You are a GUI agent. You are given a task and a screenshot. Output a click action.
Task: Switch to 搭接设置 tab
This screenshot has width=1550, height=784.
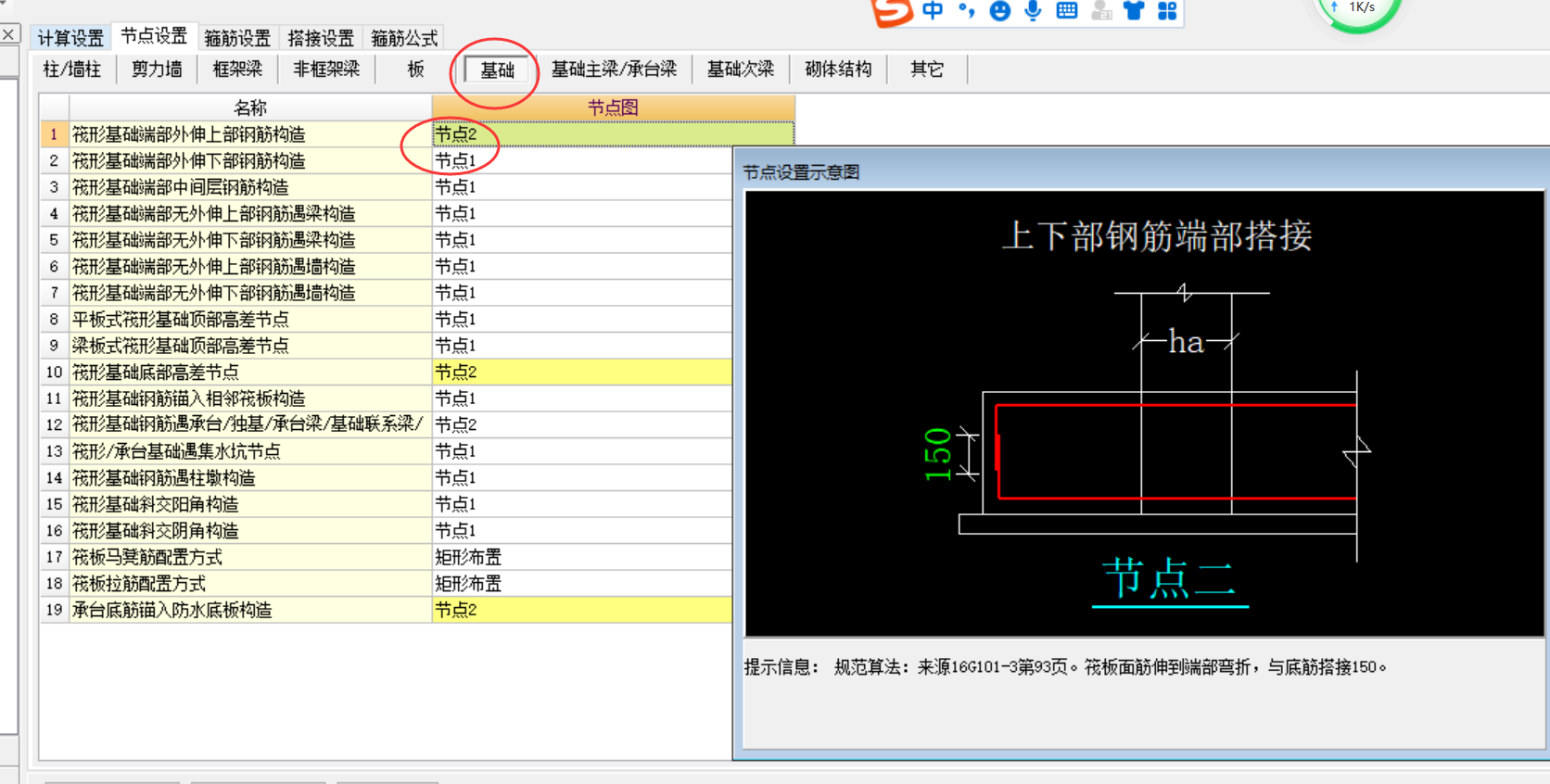[x=321, y=38]
